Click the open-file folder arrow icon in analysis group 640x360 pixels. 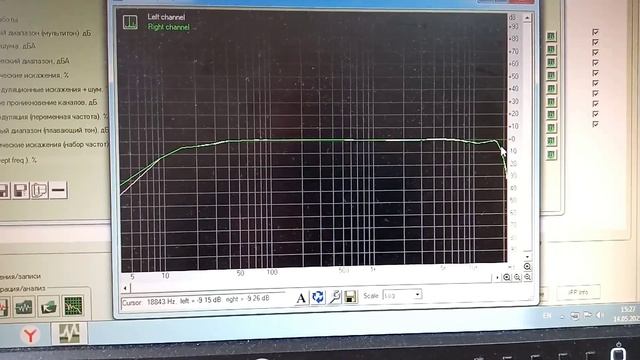[x=49, y=307]
